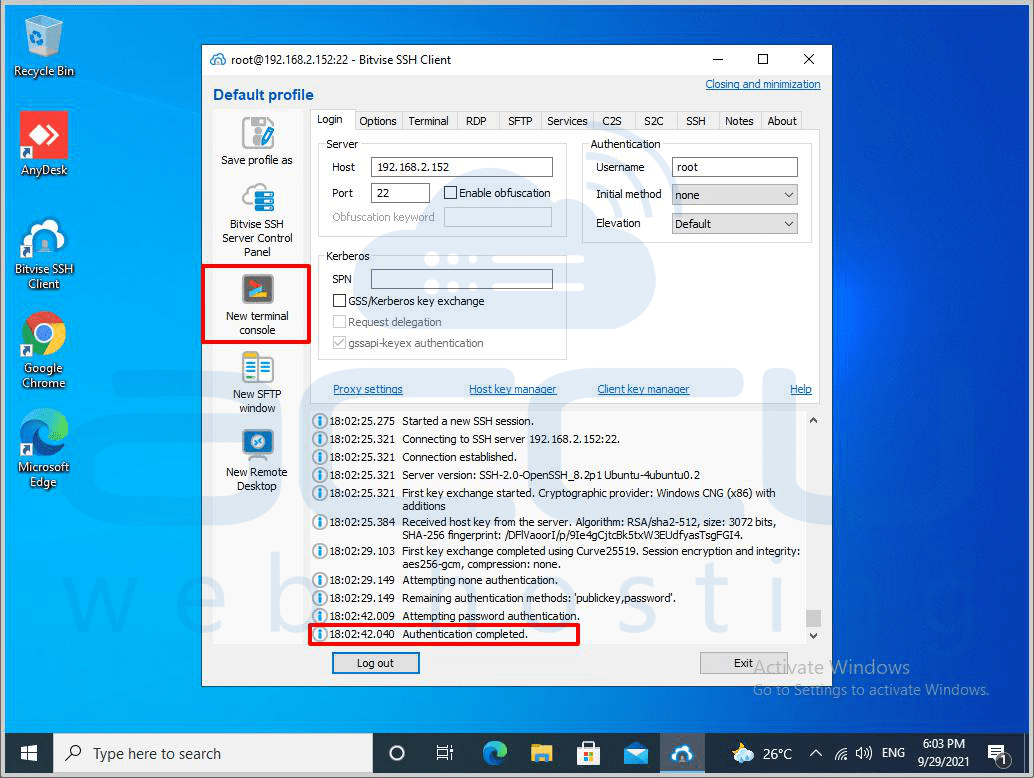Open New SFTP window
The height and width of the screenshot is (778, 1034).
point(257,382)
